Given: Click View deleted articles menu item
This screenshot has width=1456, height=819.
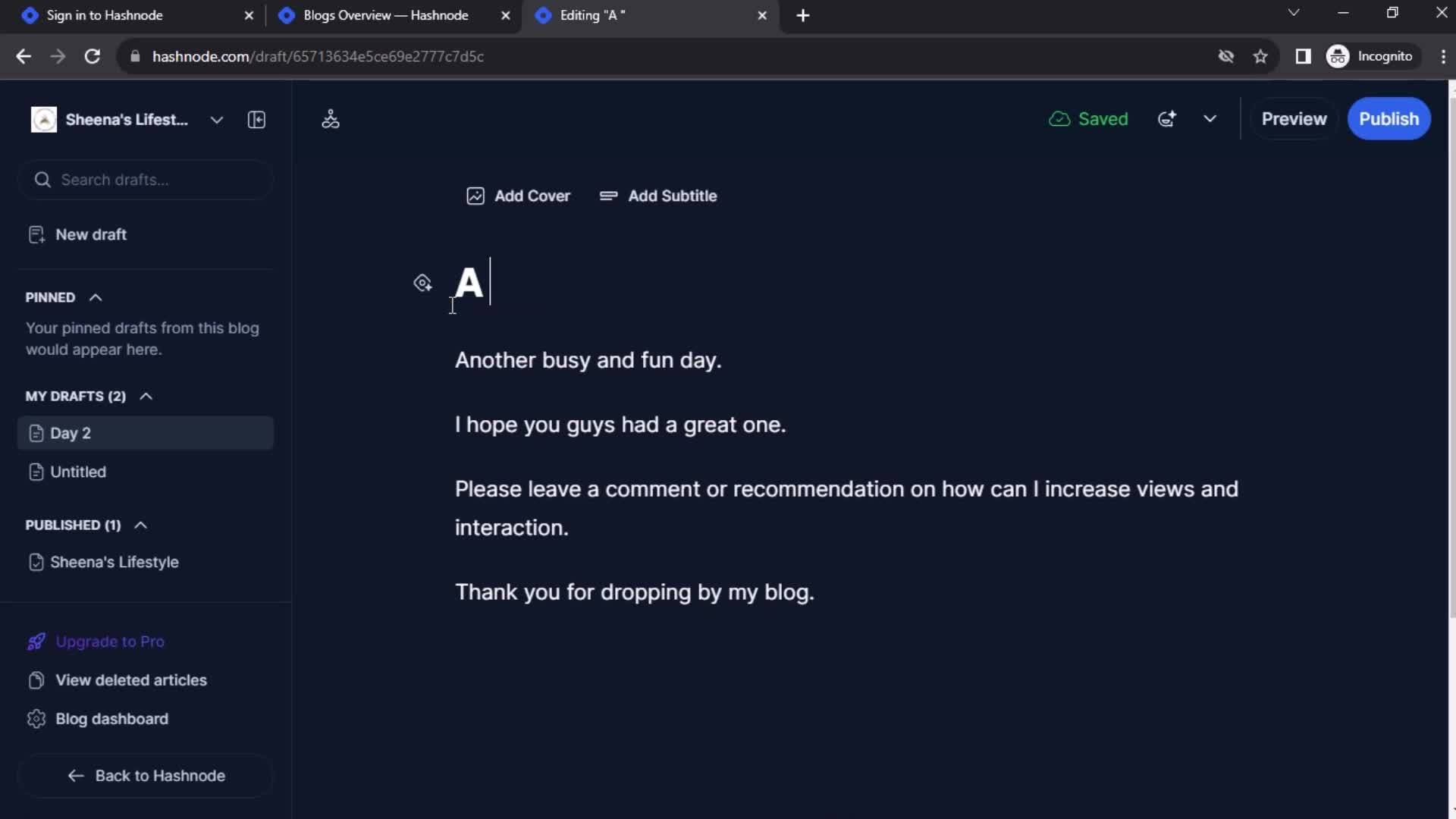Looking at the screenshot, I should coord(131,679).
